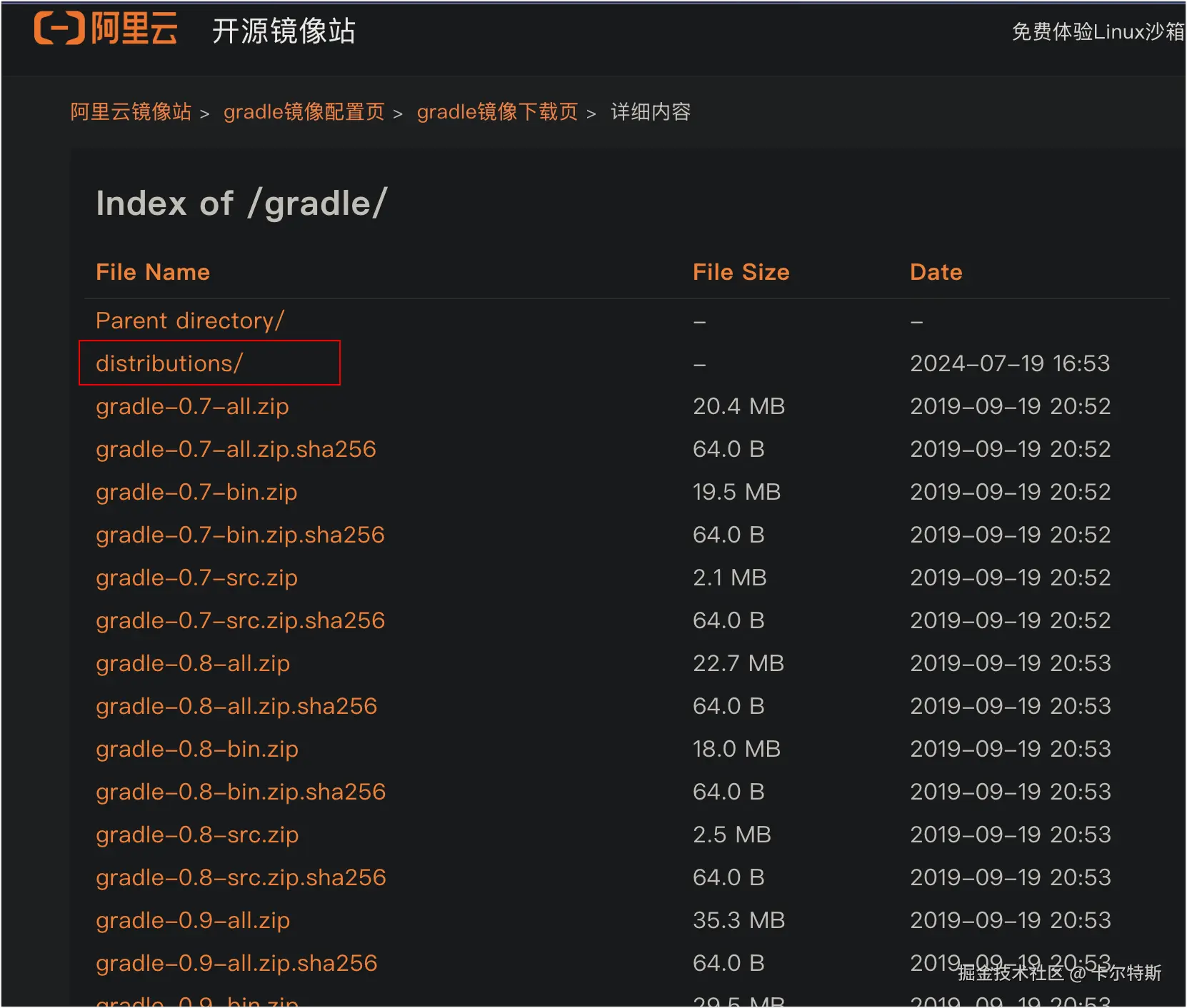Open gradle镜像配置页 breadcrumb
1187x1008 pixels.
[x=304, y=112]
